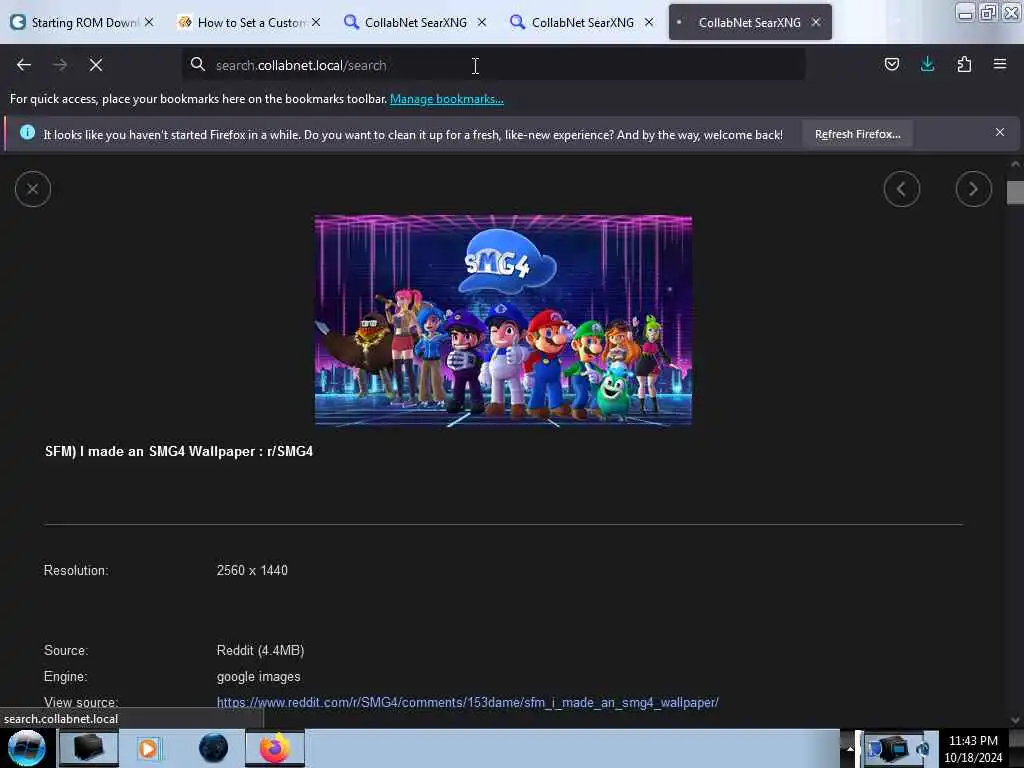The width and height of the screenshot is (1024, 768).
Task: Open the black folder taskbar icon
Action: pos(88,748)
